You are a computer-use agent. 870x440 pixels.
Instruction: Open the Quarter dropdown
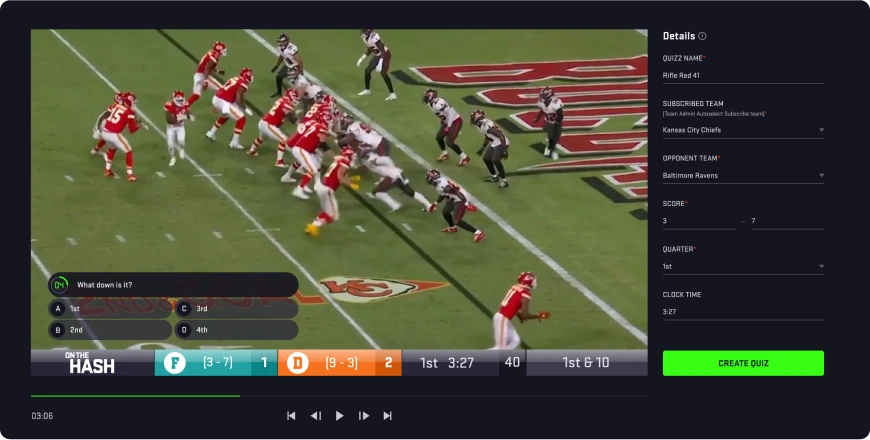743,267
